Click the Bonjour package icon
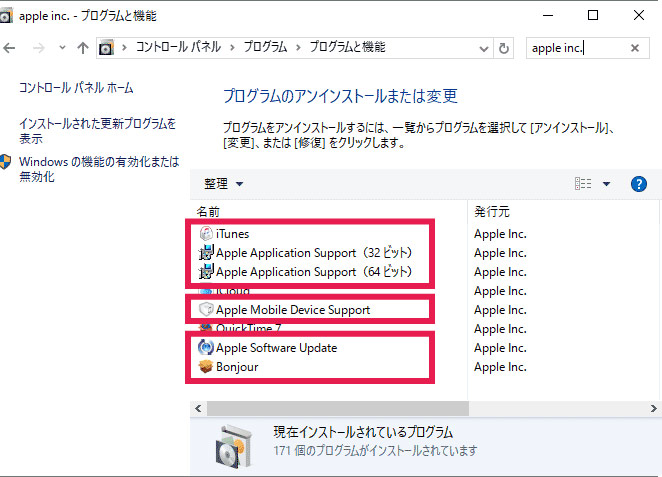Image resolution: width=662 pixels, height=477 pixels. pyautogui.click(x=206, y=366)
